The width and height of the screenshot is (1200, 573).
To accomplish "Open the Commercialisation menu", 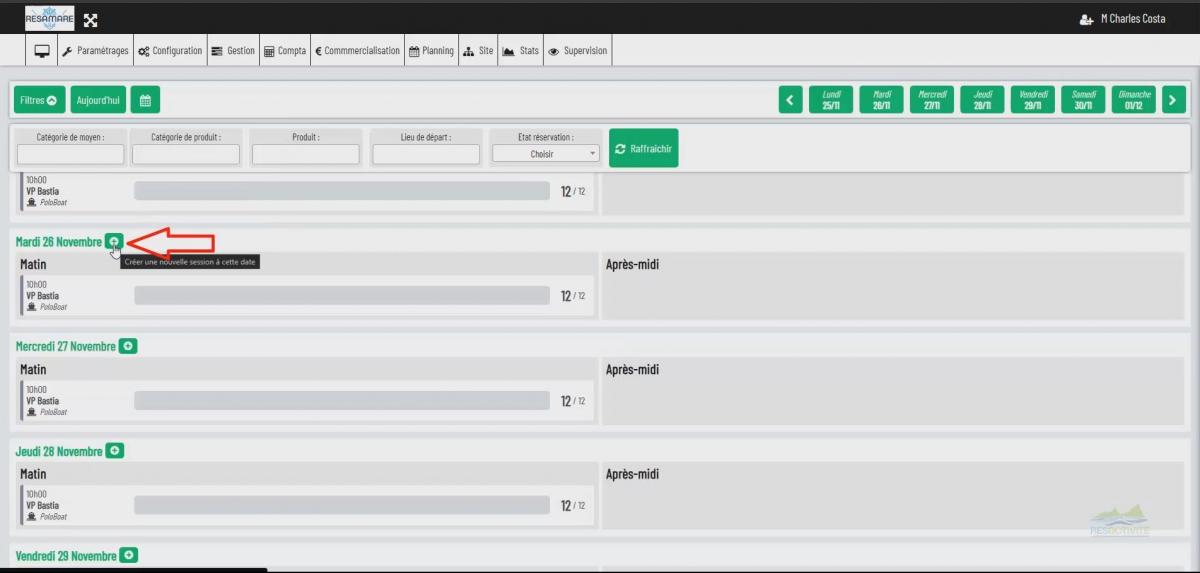I will tap(357, 51).
